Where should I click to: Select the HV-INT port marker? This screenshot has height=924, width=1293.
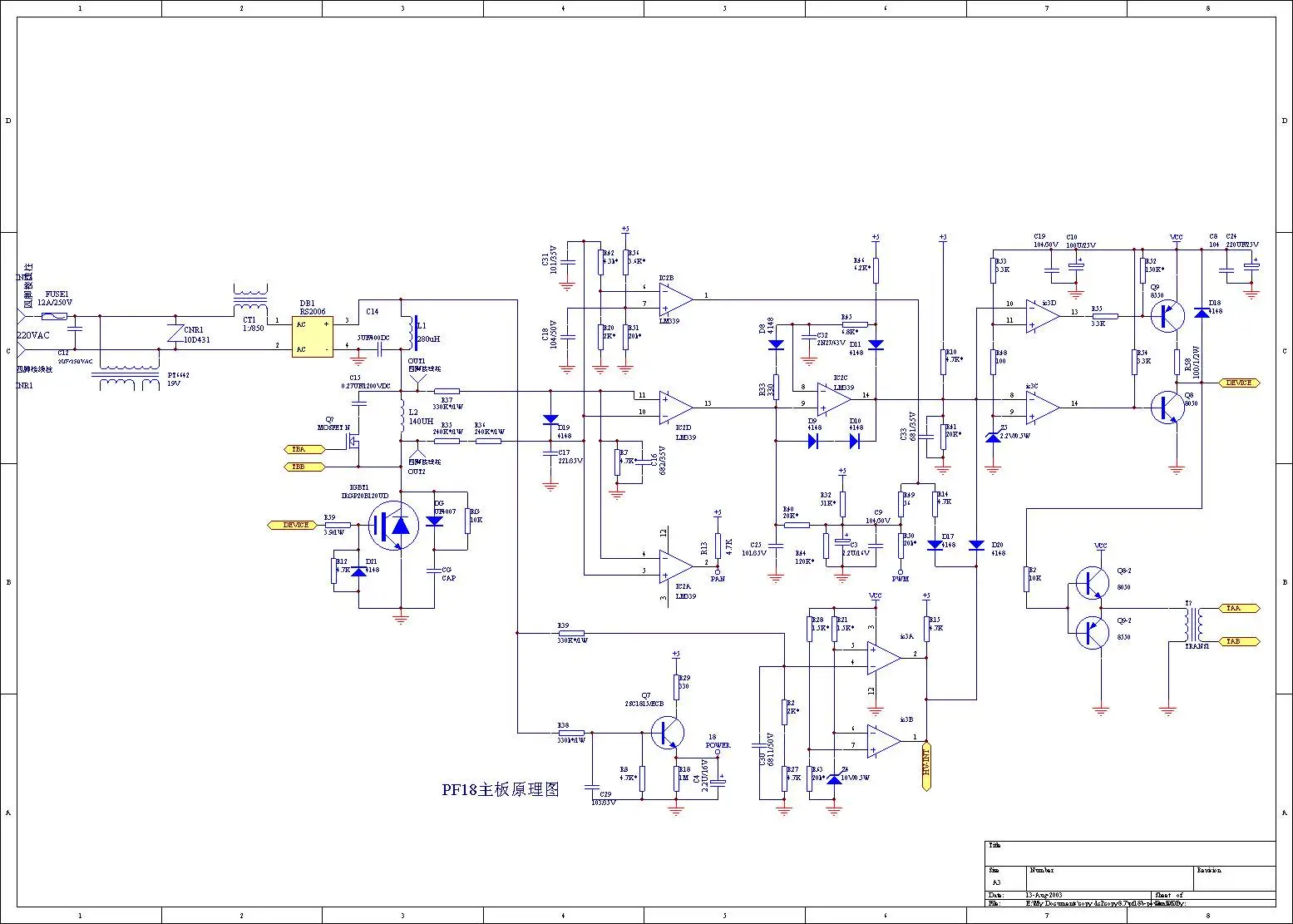(926, 765)
